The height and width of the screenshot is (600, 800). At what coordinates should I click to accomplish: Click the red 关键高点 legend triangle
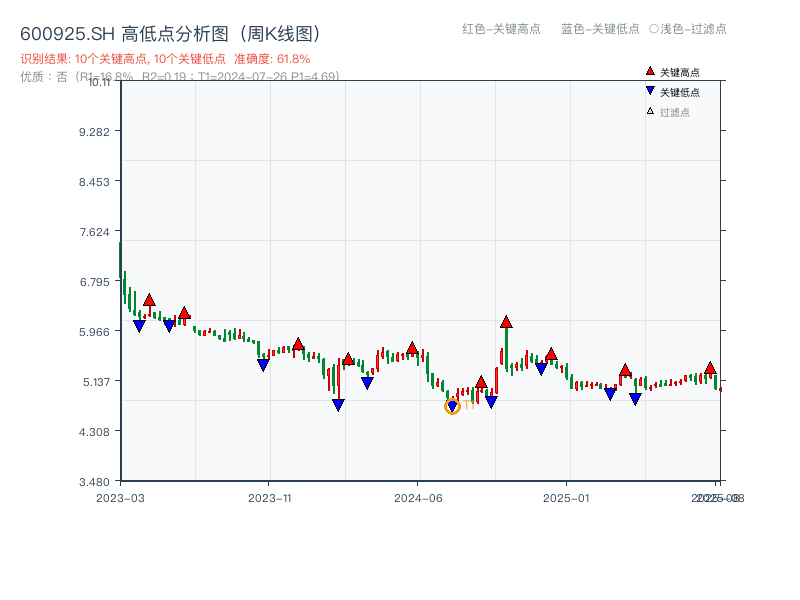(x=650, y=72)
